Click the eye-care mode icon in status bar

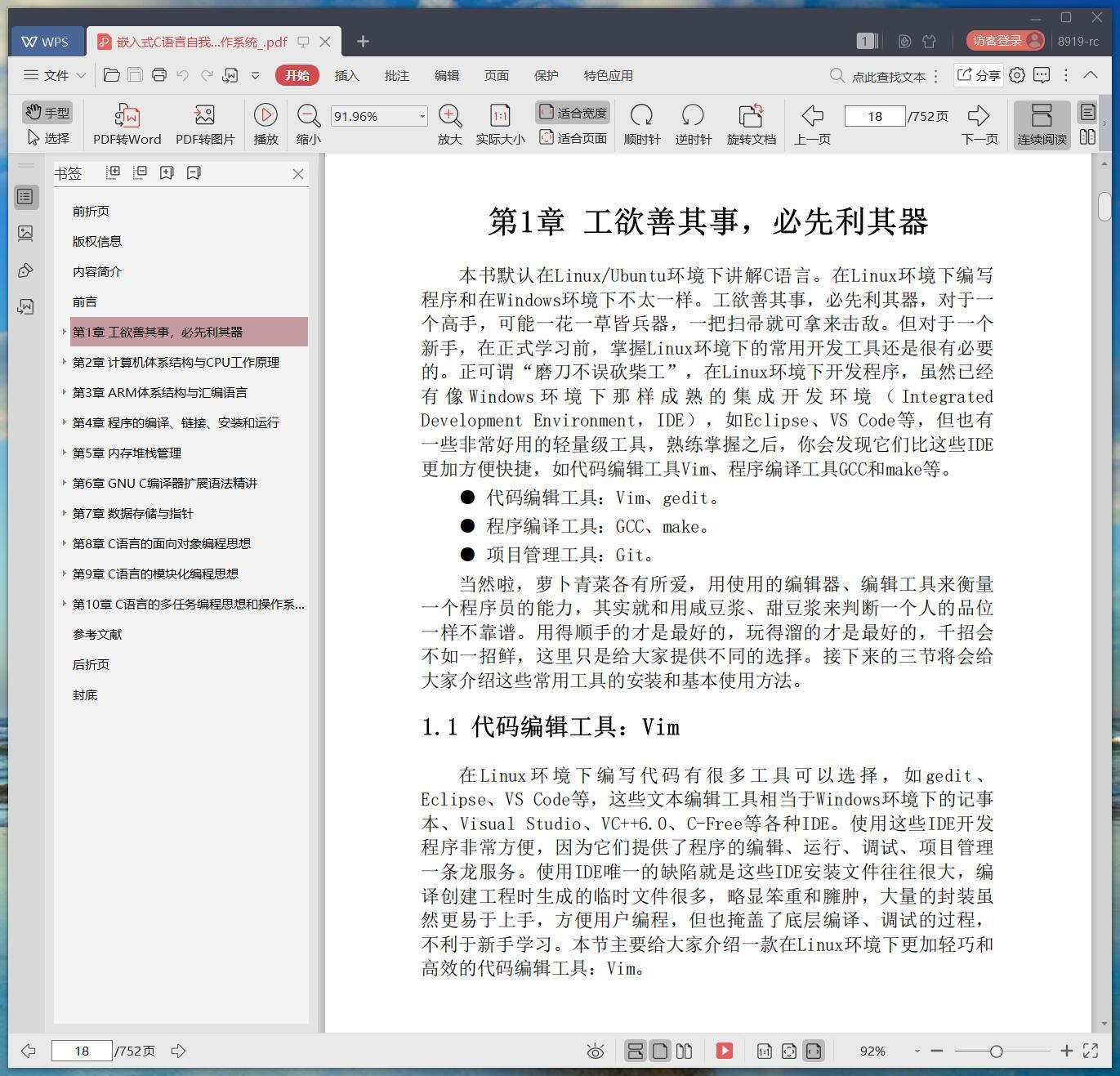[596, 1051]
